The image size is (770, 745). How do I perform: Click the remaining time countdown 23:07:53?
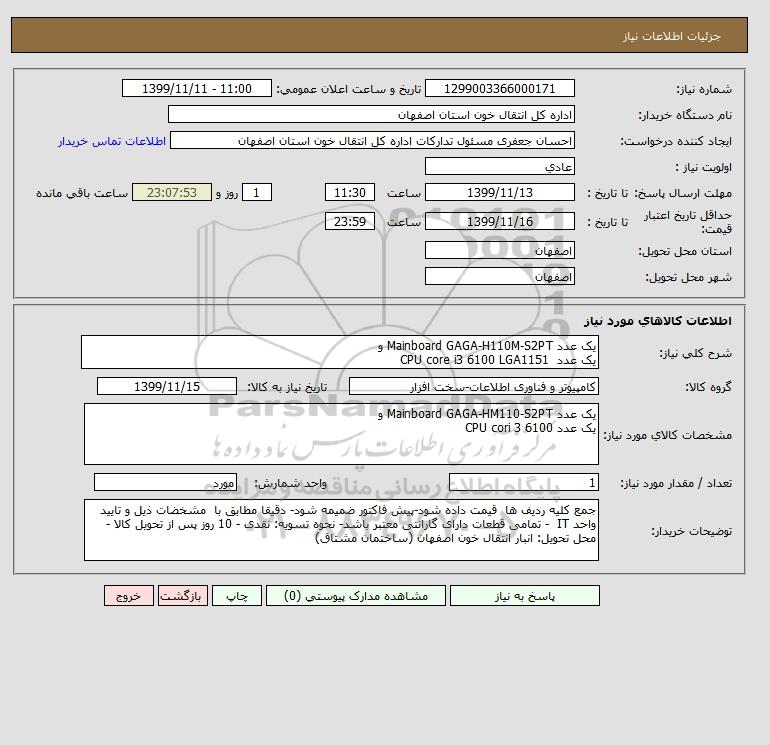[172, 193]
